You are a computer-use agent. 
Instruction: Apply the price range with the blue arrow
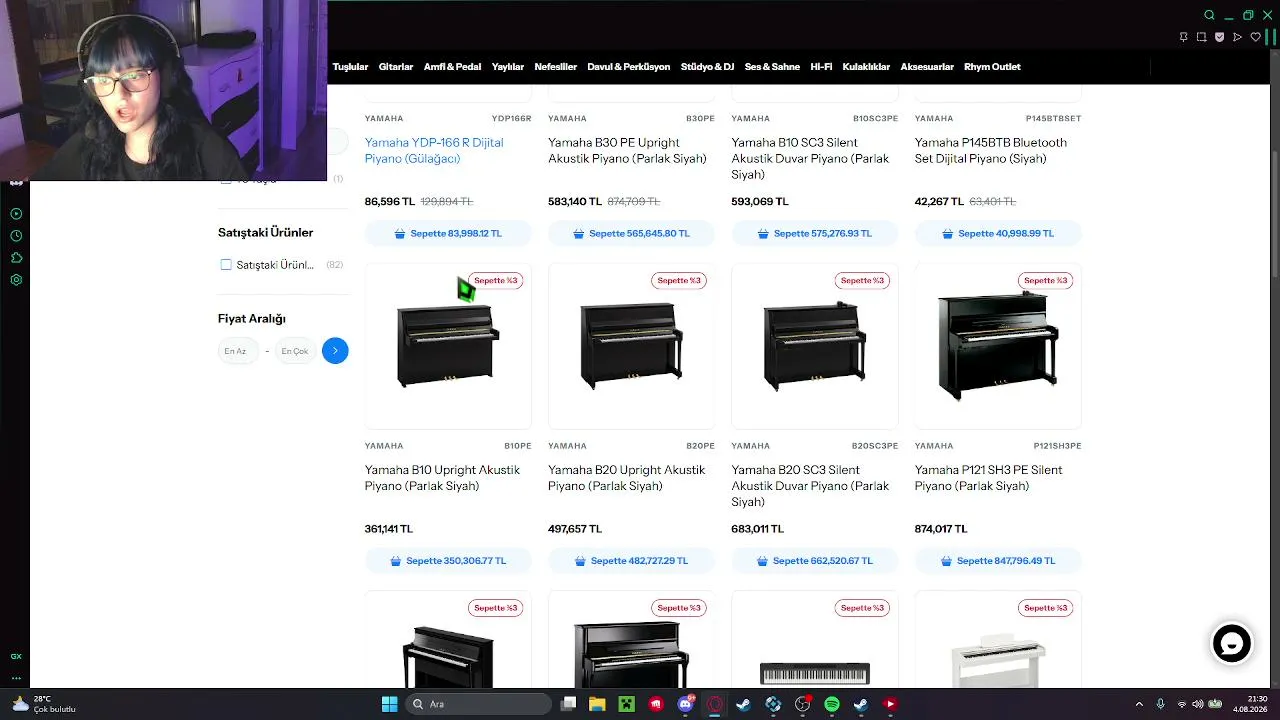coord(335,351)
